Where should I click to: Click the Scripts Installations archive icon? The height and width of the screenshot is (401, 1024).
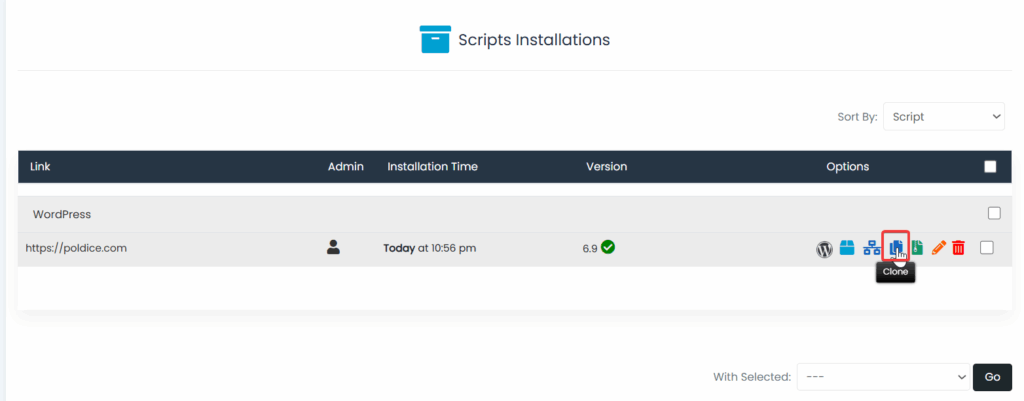coord(435,40)
